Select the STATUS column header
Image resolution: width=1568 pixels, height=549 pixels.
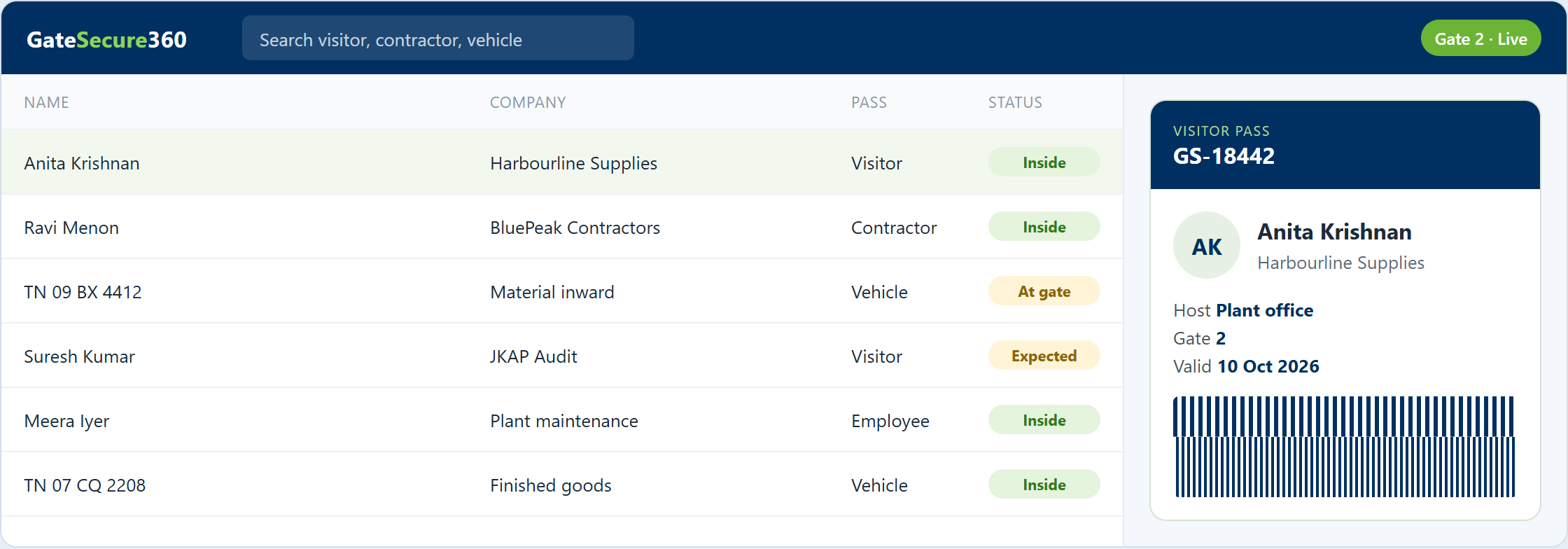pos(1015,102)
